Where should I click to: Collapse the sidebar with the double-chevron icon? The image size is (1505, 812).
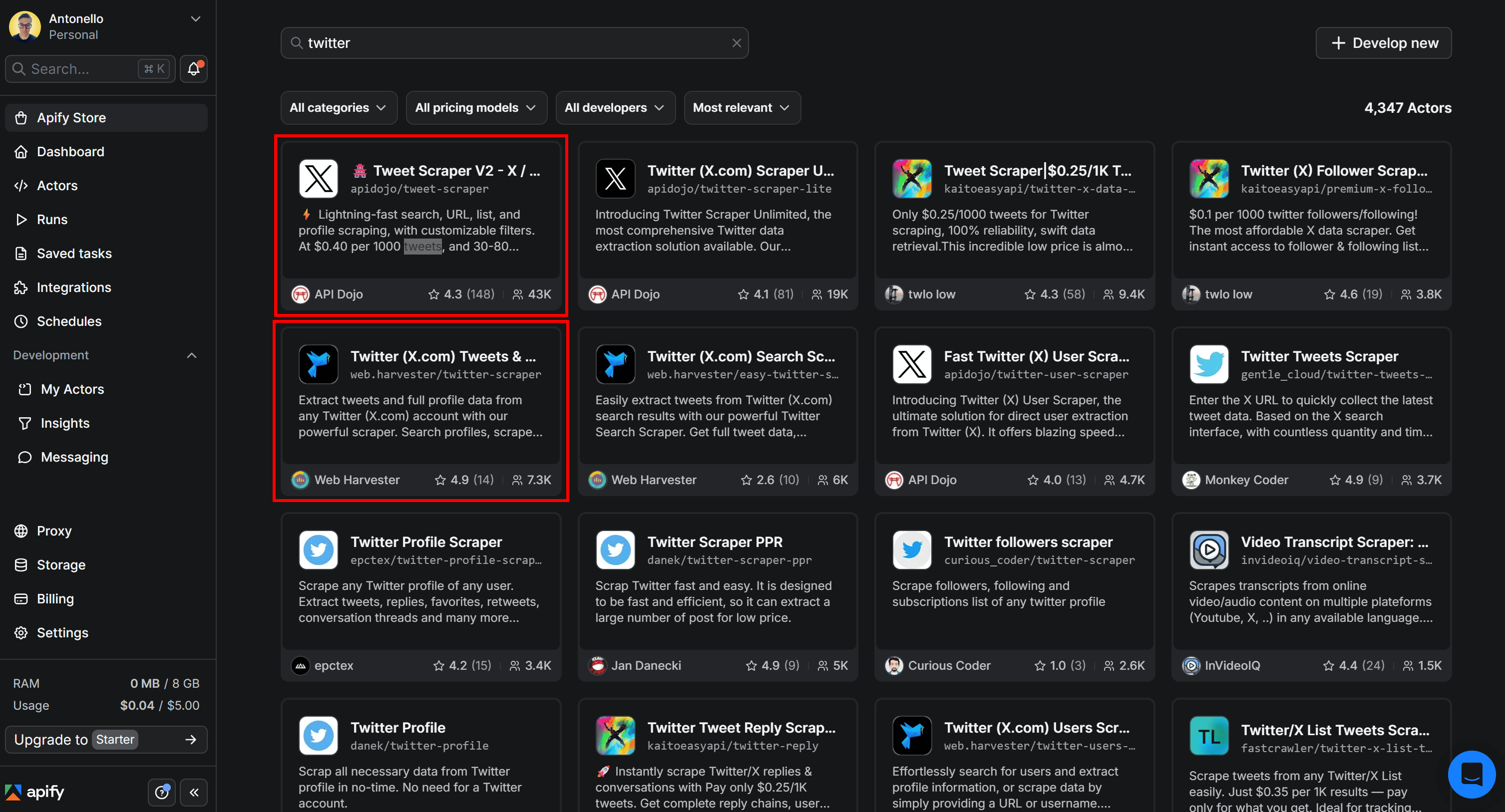click(194, 792)
